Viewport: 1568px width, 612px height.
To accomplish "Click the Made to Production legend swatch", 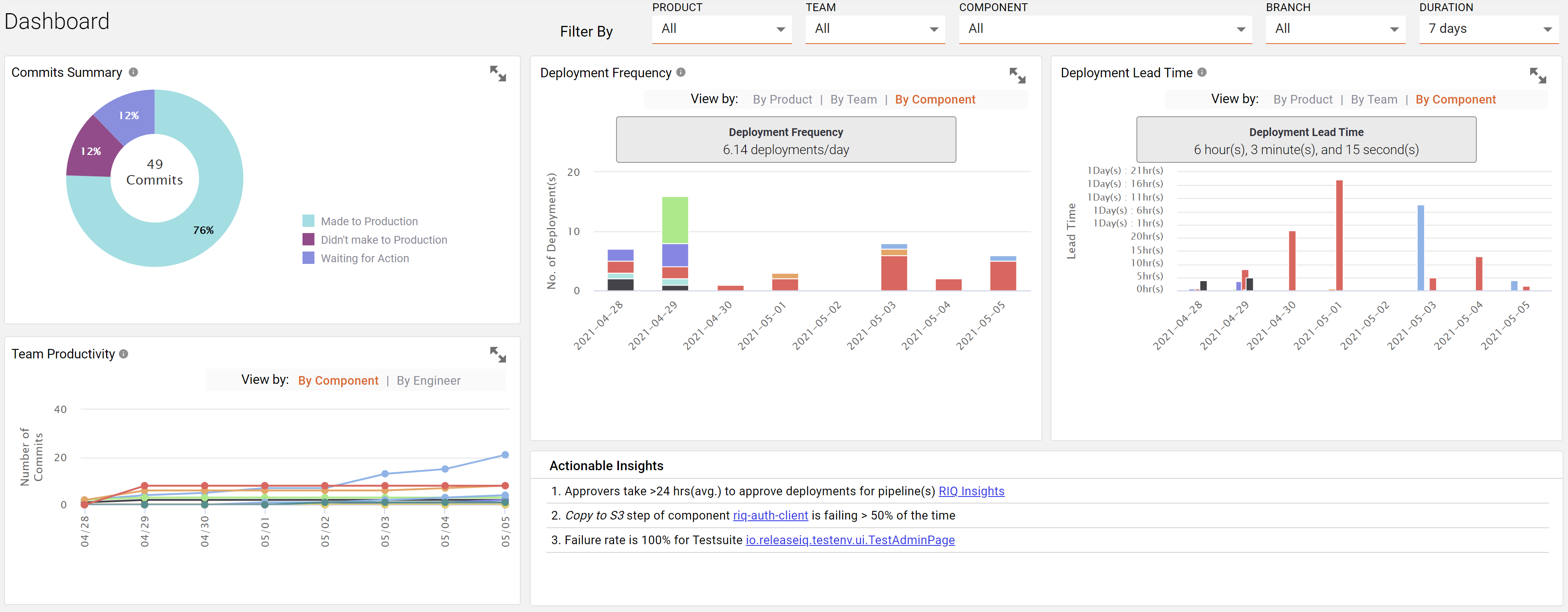I will (x=309, y=221).
